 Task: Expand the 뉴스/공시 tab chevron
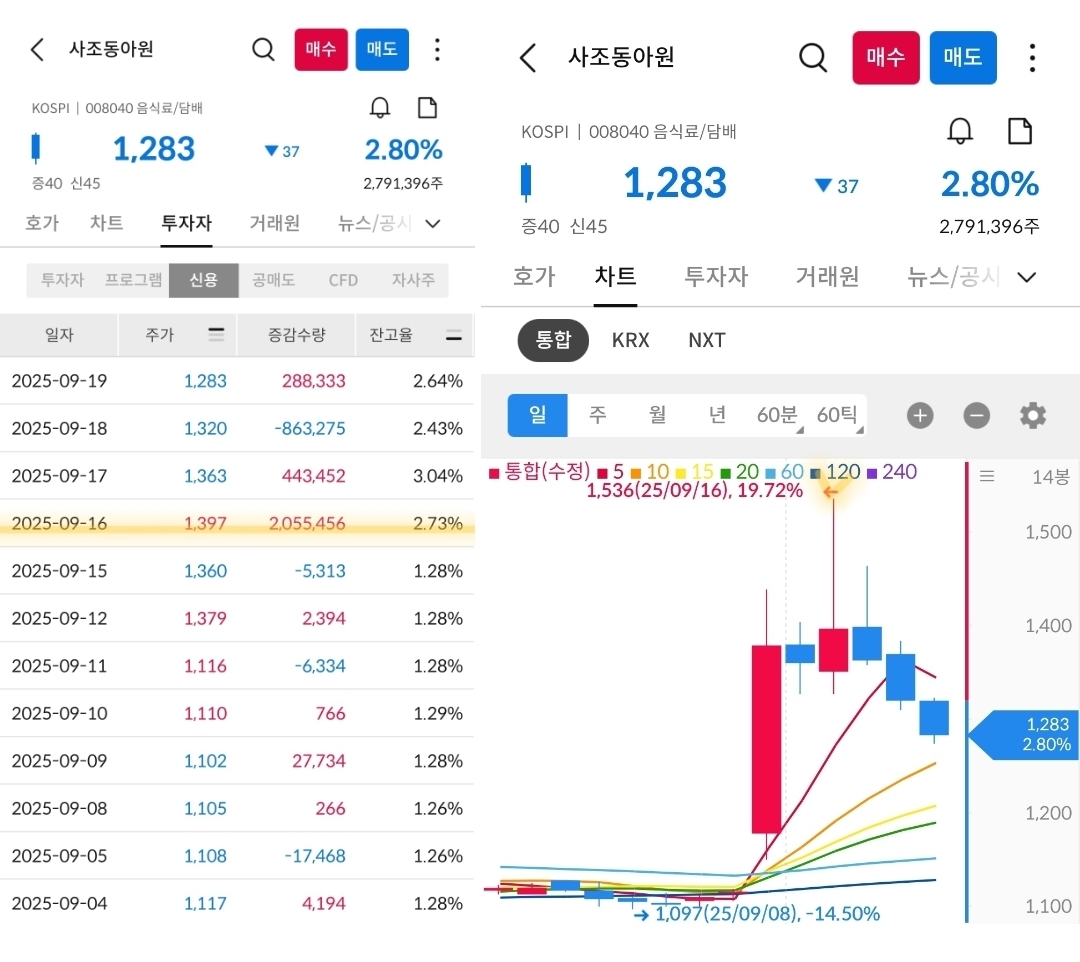tap(1027, 277)
